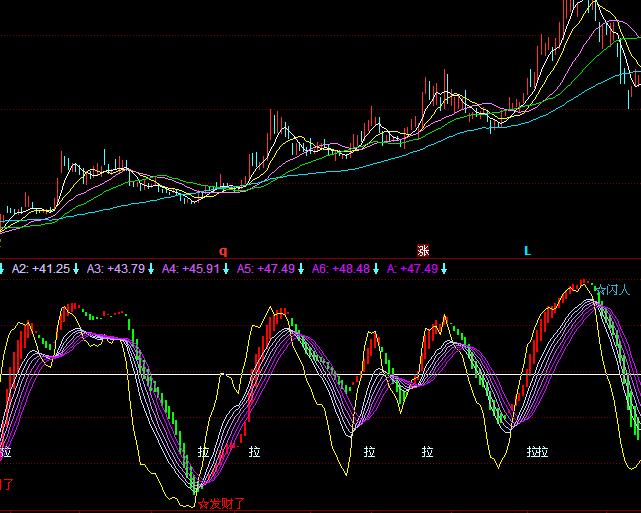Select the A: +47.49 indicator label
Image resolution: width=641 pixels, height=513 pixels.
pyautogui.click(x=412, y=269)
